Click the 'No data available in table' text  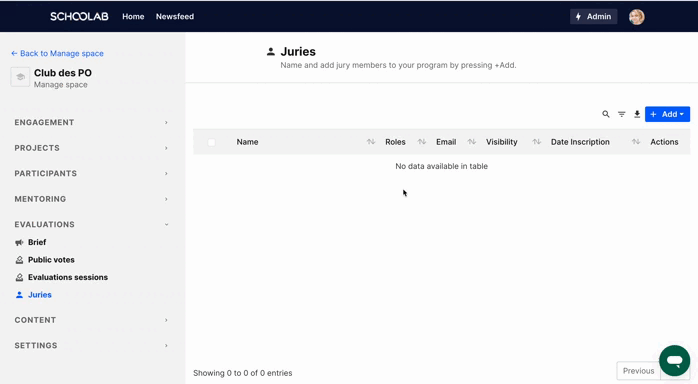coord(442,166)
